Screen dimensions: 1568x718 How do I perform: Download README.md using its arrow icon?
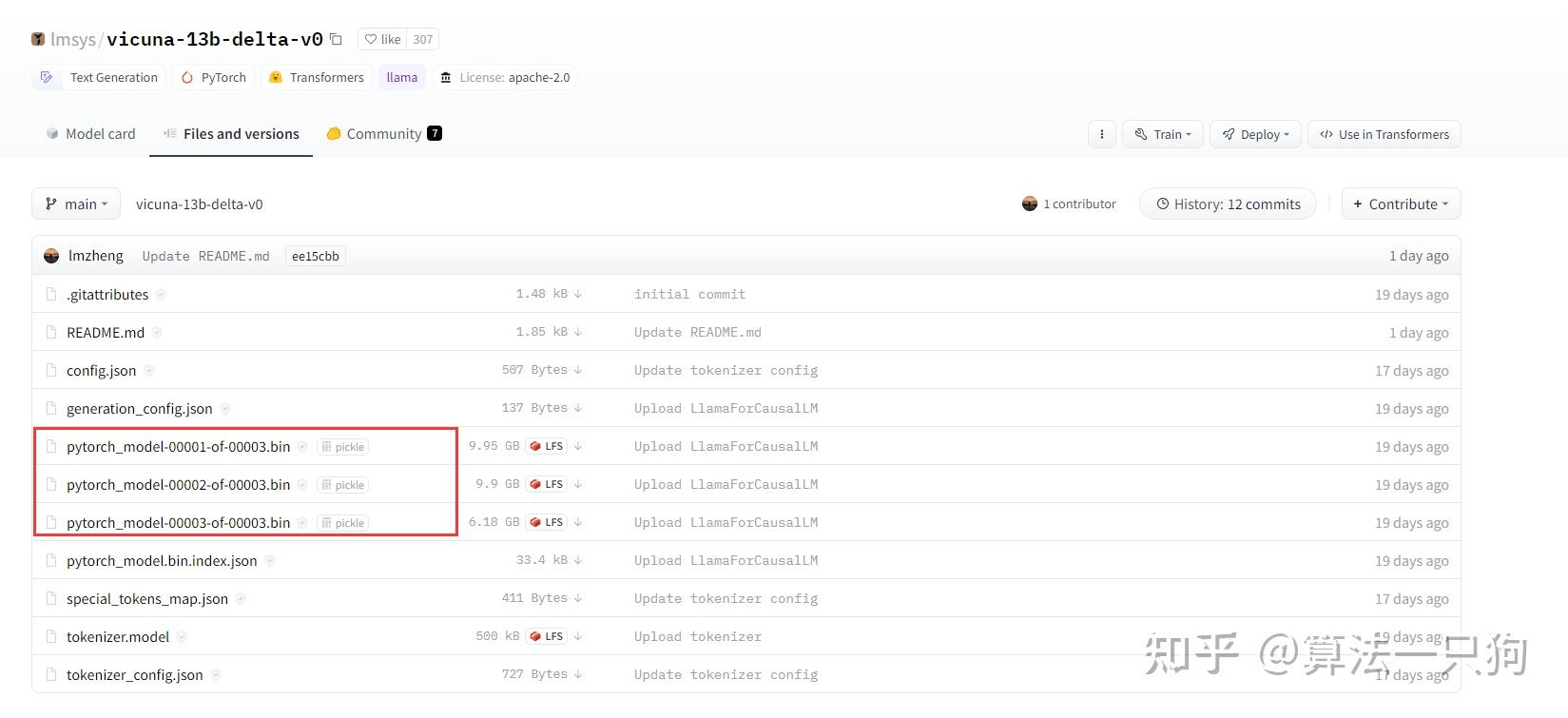578,332
